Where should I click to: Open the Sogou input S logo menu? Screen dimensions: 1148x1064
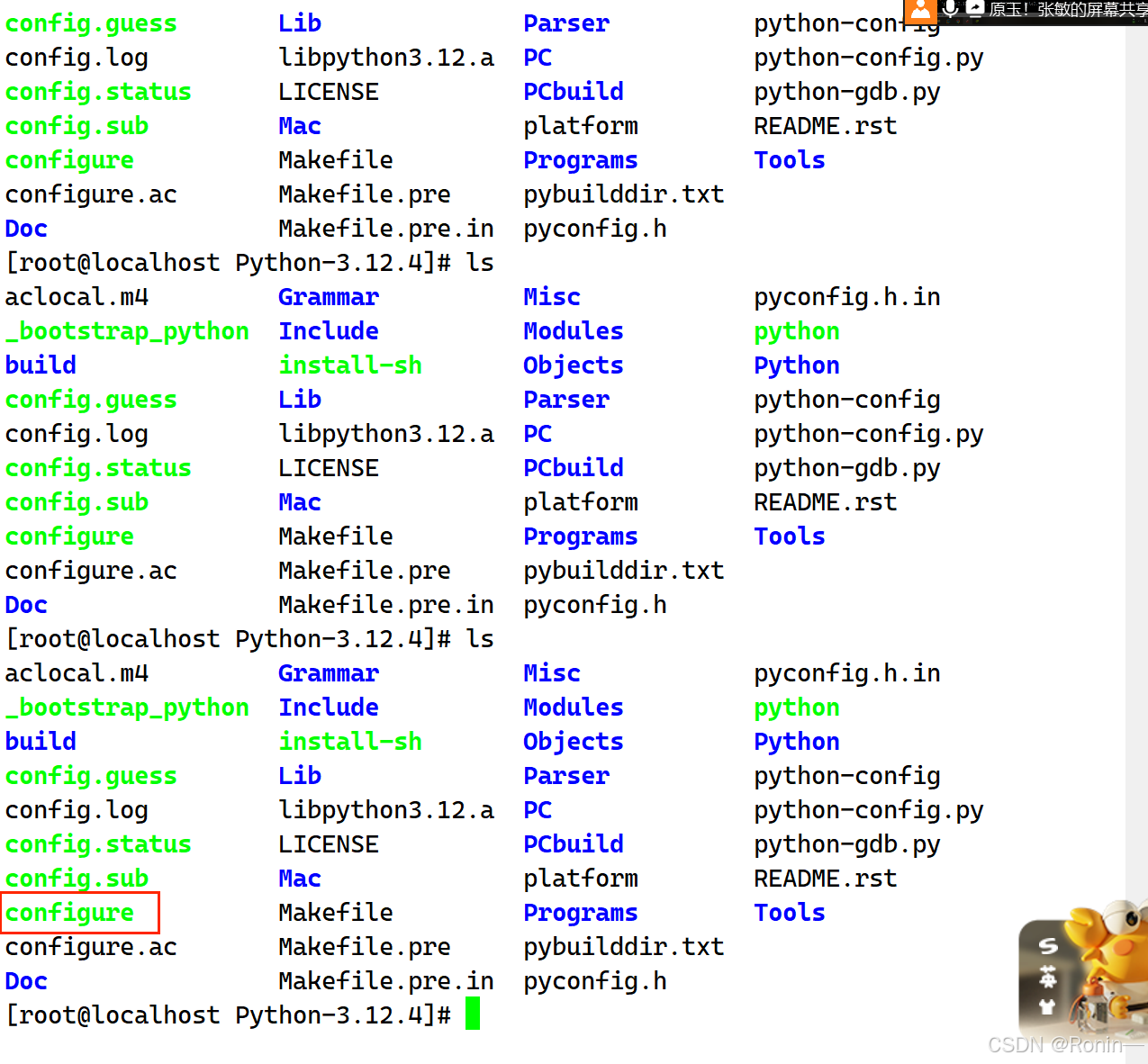1048,946
